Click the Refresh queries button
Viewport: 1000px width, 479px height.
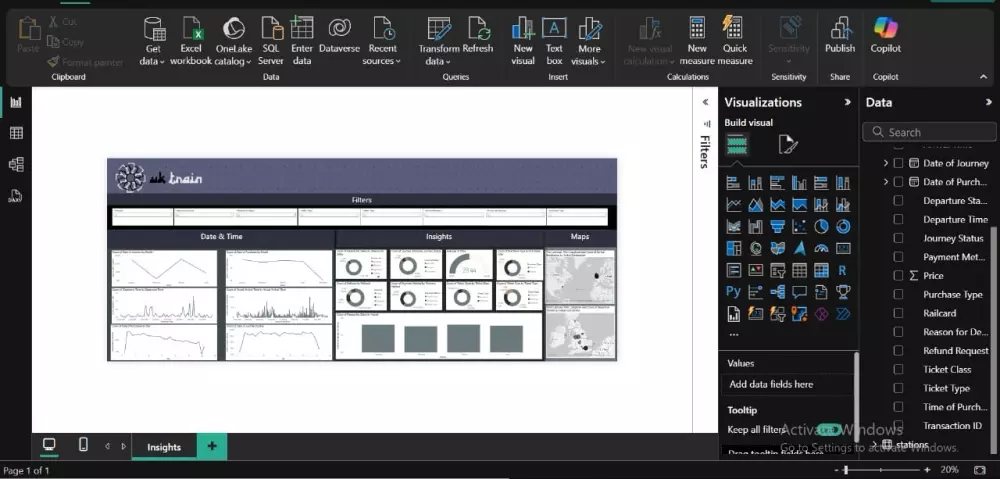[478, 36]
